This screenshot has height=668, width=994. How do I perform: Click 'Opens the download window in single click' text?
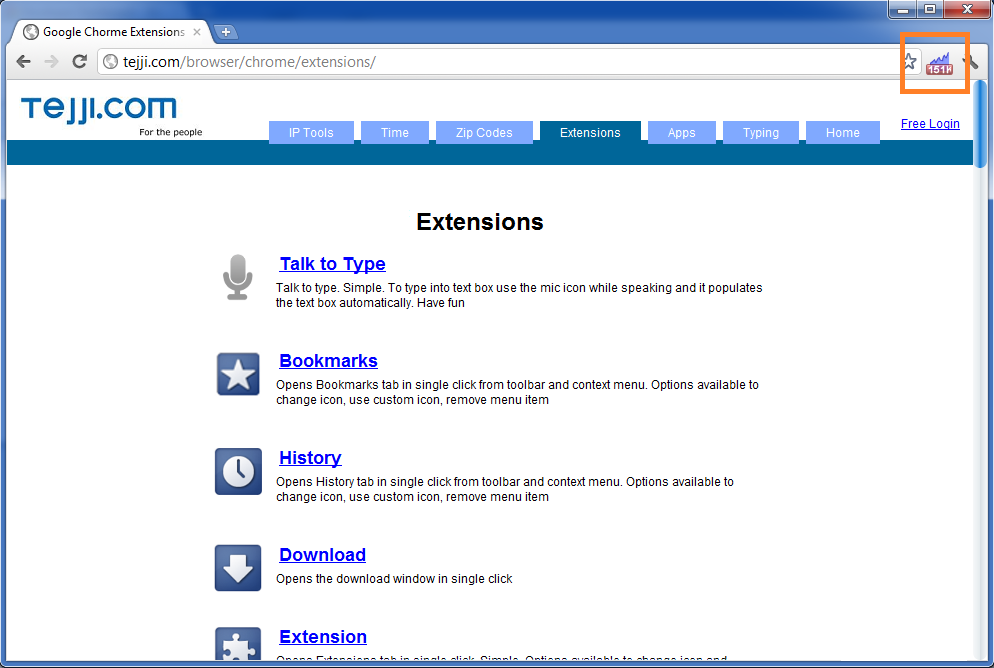pos(394,579)
